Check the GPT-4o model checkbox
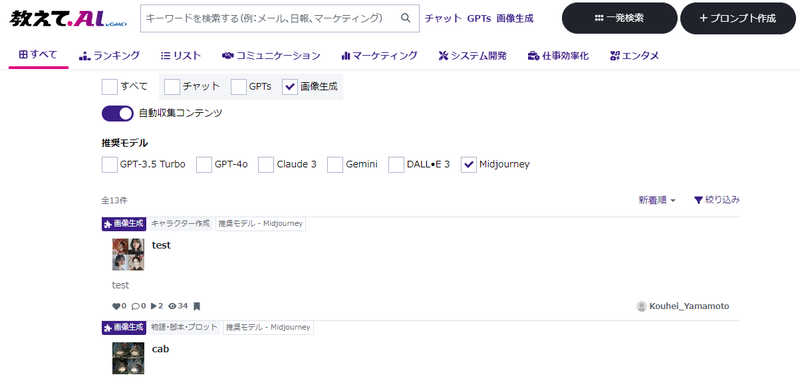 (x=204, y=165)
